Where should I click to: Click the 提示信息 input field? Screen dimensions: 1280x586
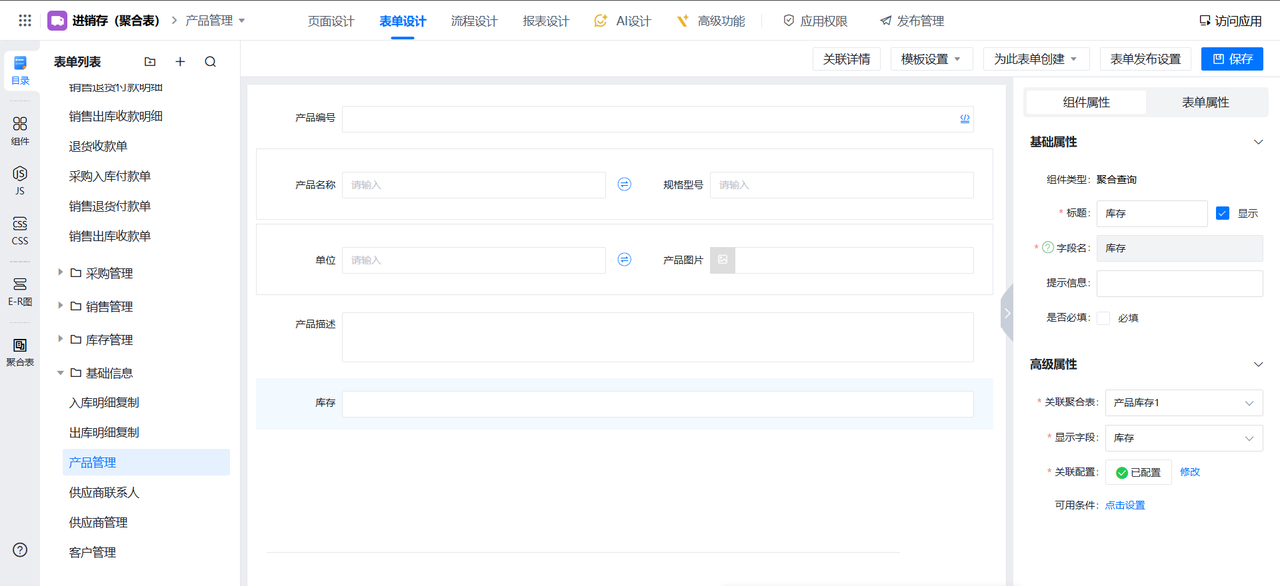pyautogui.click(x=1179, y=283)
